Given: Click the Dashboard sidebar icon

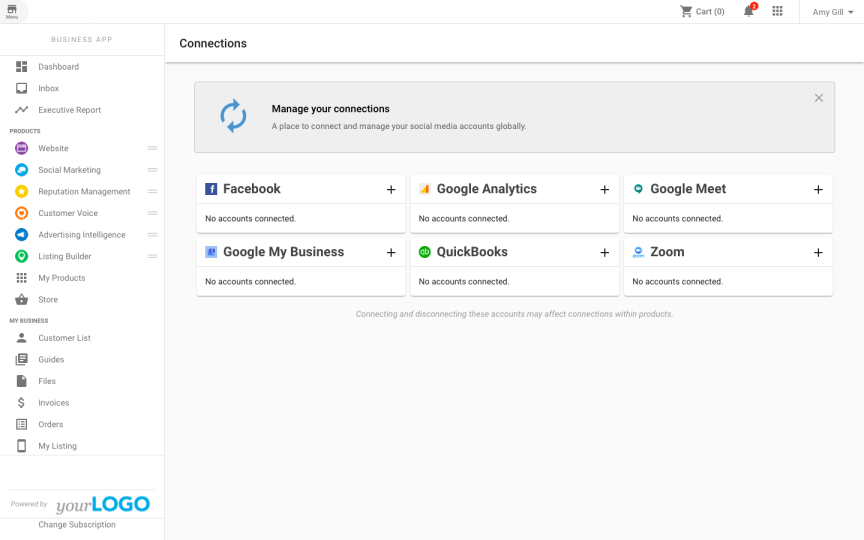Looking at the screenshot, I should click(21, 67).
